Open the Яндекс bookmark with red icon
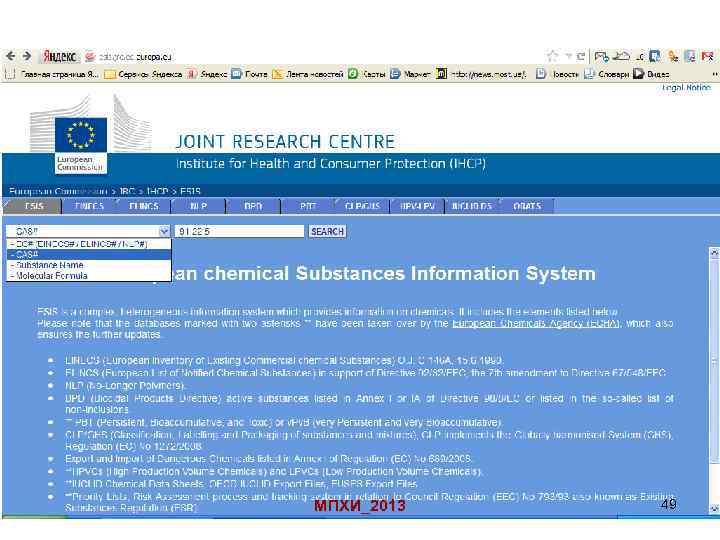Image resolution: width=720 pixels, height=540 pixels. click(207, 74)
